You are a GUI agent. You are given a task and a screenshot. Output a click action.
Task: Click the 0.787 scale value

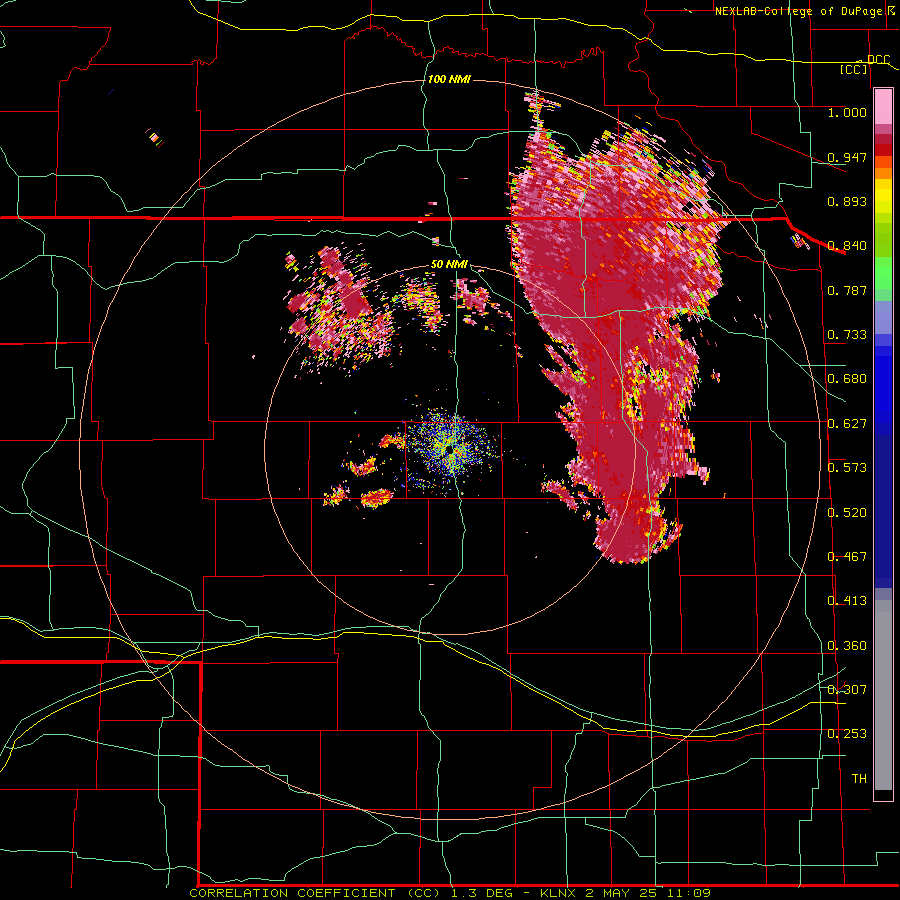click(x=847, y=290)
